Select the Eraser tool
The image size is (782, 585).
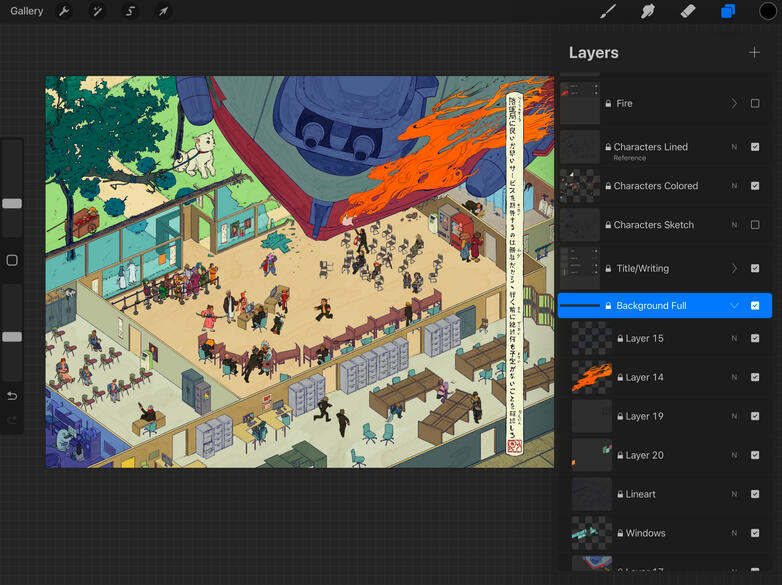pyautogui.click(x=687, y=11)
